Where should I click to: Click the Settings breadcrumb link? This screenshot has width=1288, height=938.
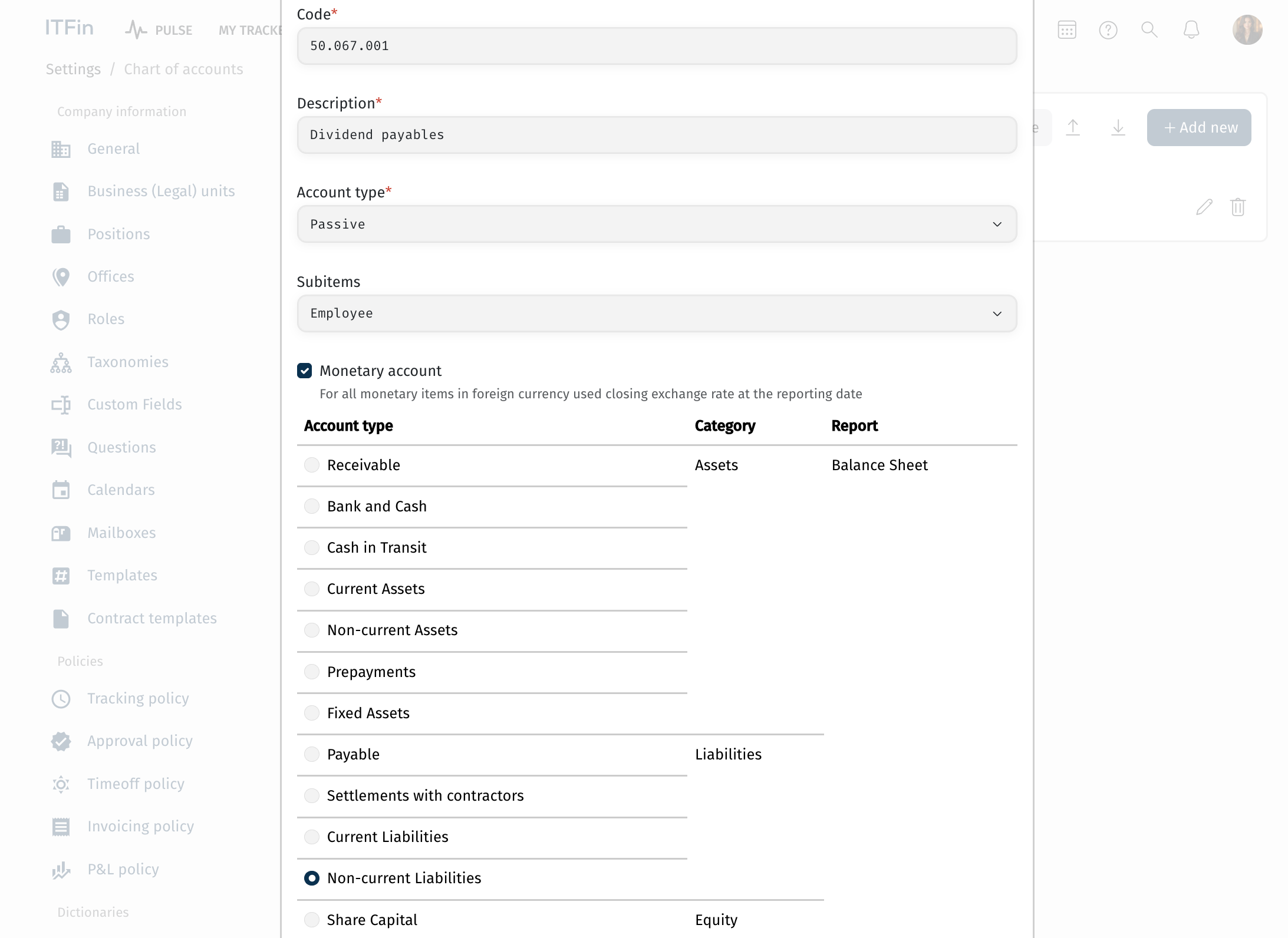tap(73, 69)
